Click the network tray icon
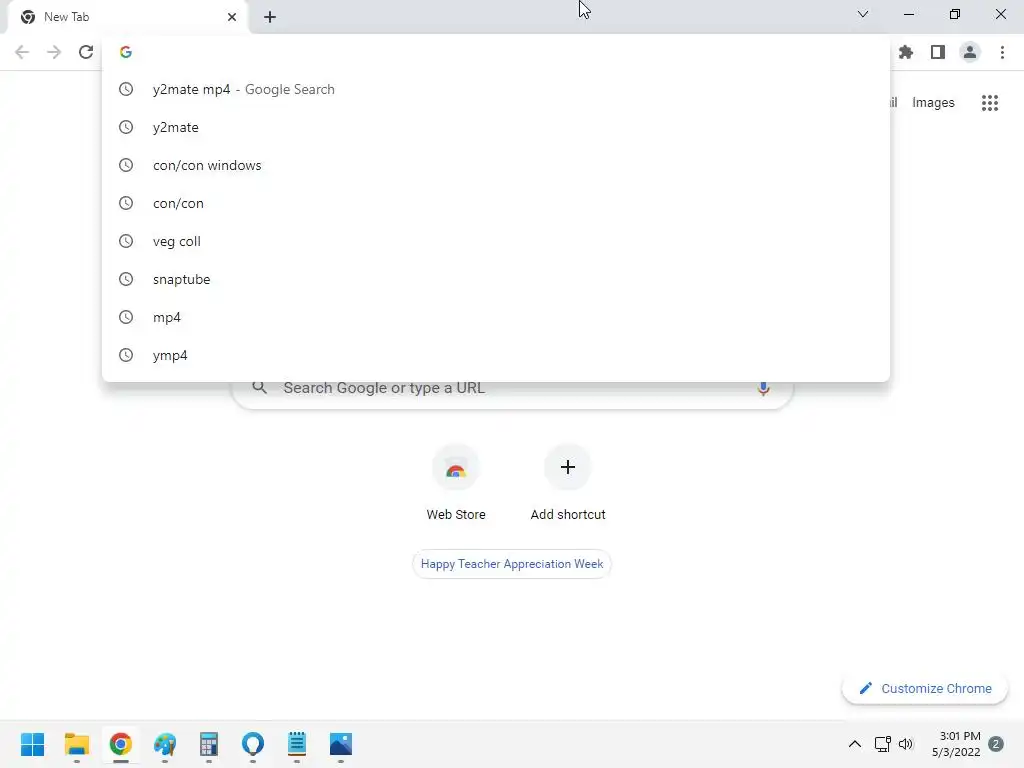 (883, 744)
